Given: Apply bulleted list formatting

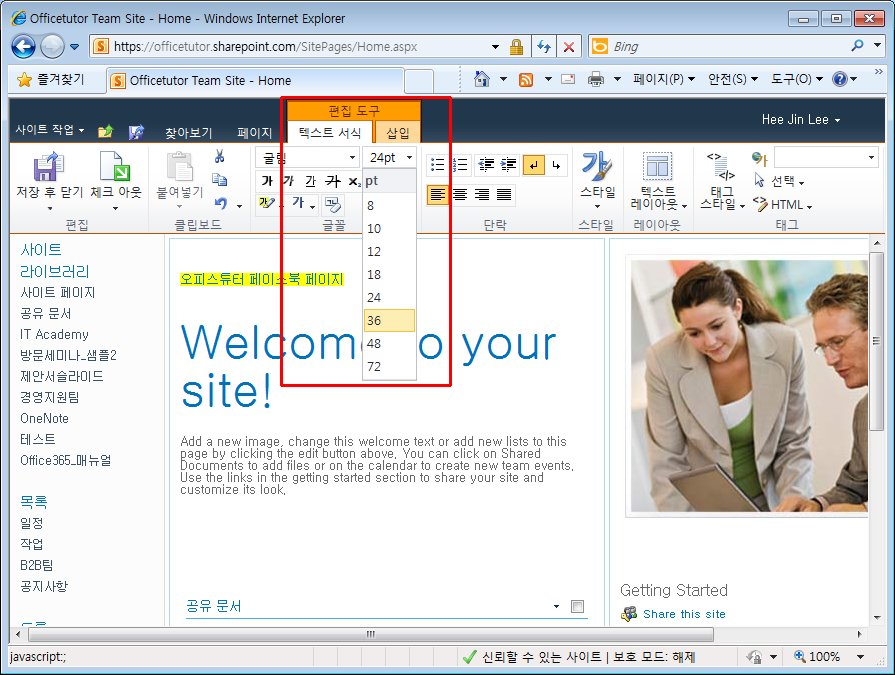Looking at the screenshot, I should click(438, 165).
